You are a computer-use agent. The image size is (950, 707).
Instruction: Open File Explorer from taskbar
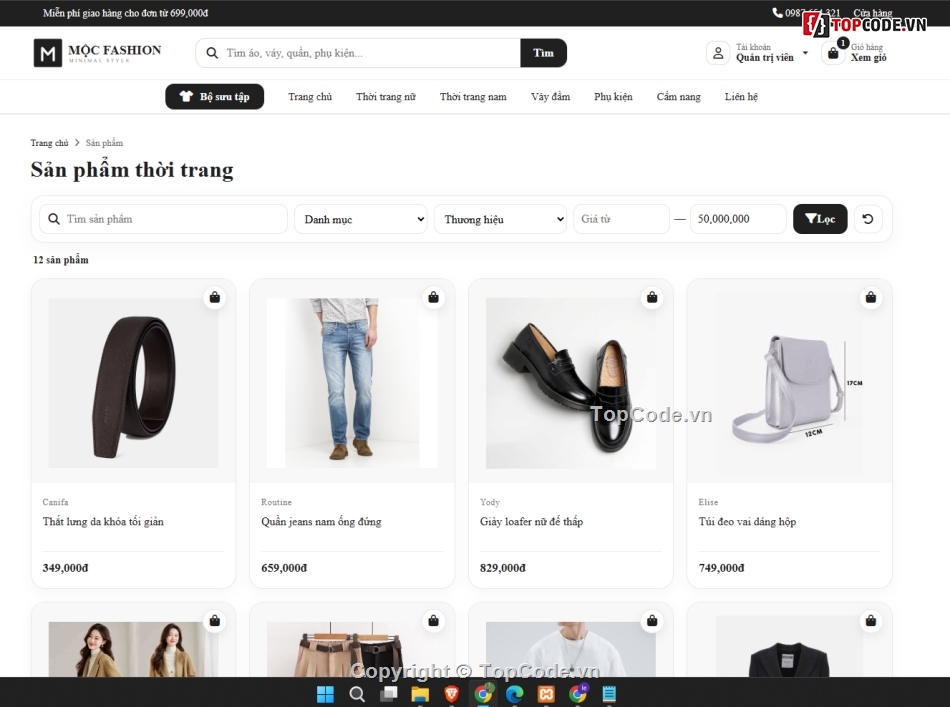click(420, 694)
